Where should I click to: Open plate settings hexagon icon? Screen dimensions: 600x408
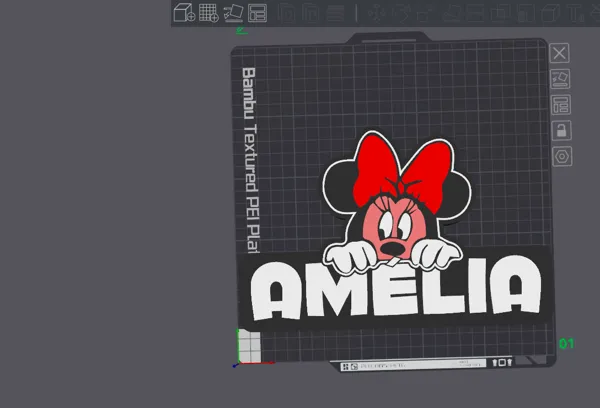(x=562, y=157)
